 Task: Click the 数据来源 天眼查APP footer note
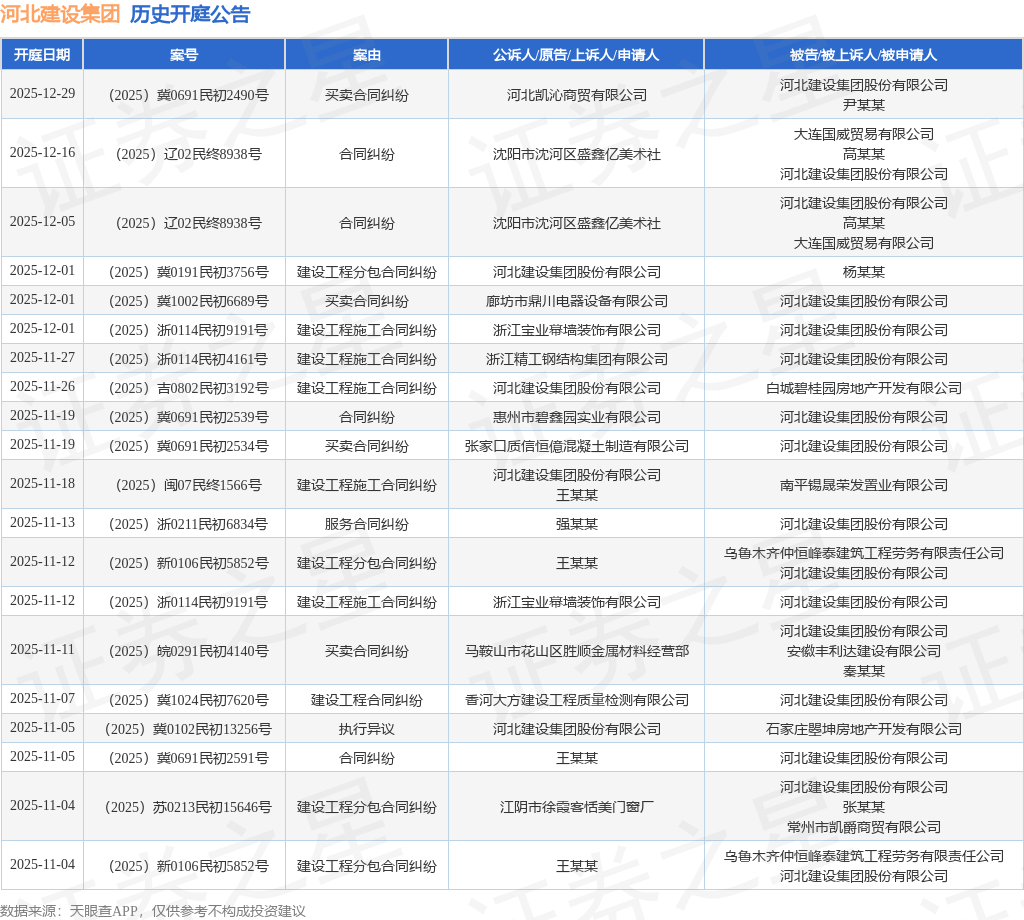(x=153, y=911)
